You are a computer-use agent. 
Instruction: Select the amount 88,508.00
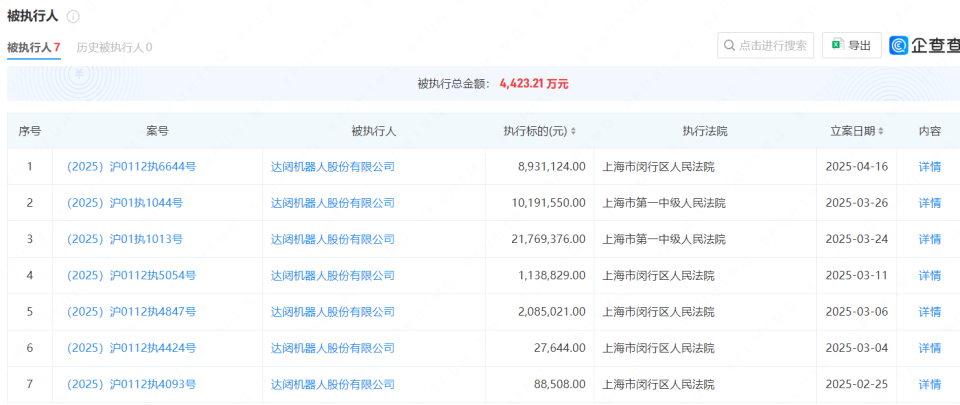point(561,385)
